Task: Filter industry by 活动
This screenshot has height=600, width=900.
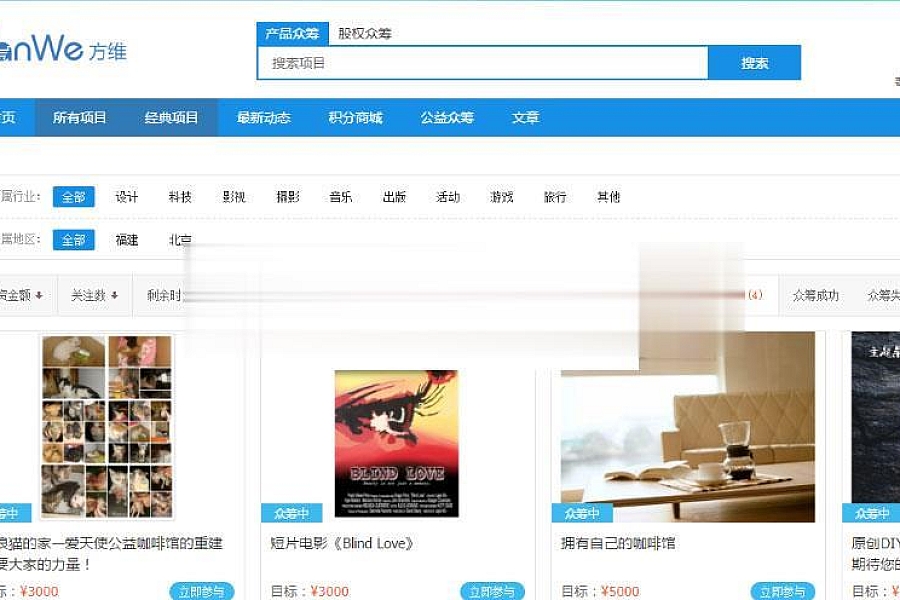Action: click(x=448, y=197)
